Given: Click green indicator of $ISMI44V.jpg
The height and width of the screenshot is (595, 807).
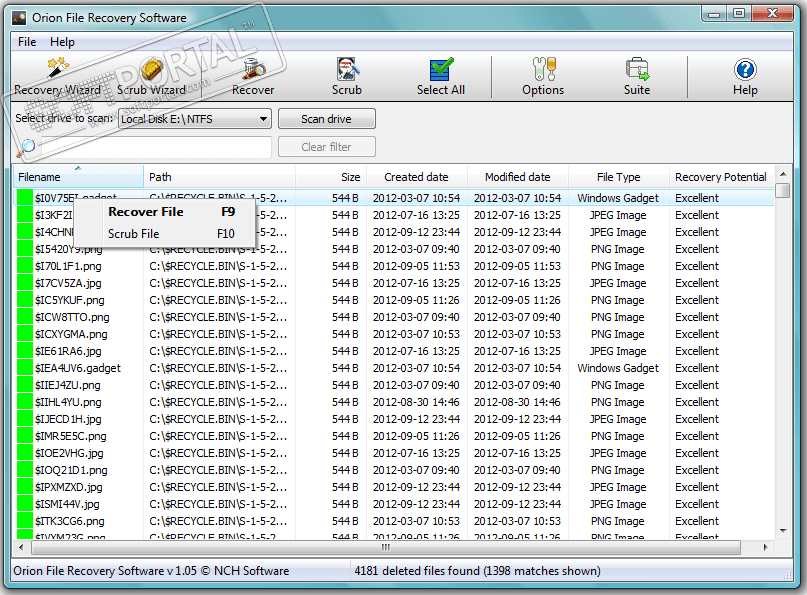Looking at the screenshot, I should (x=25, y=504).
